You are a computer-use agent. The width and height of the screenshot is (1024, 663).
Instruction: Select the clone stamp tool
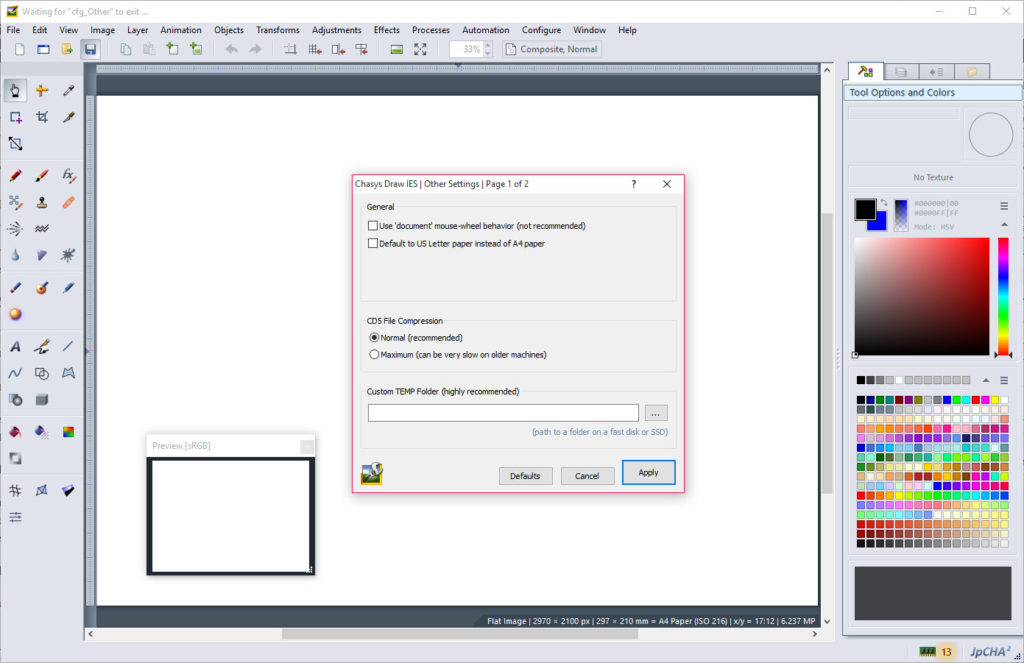[42, 202]
